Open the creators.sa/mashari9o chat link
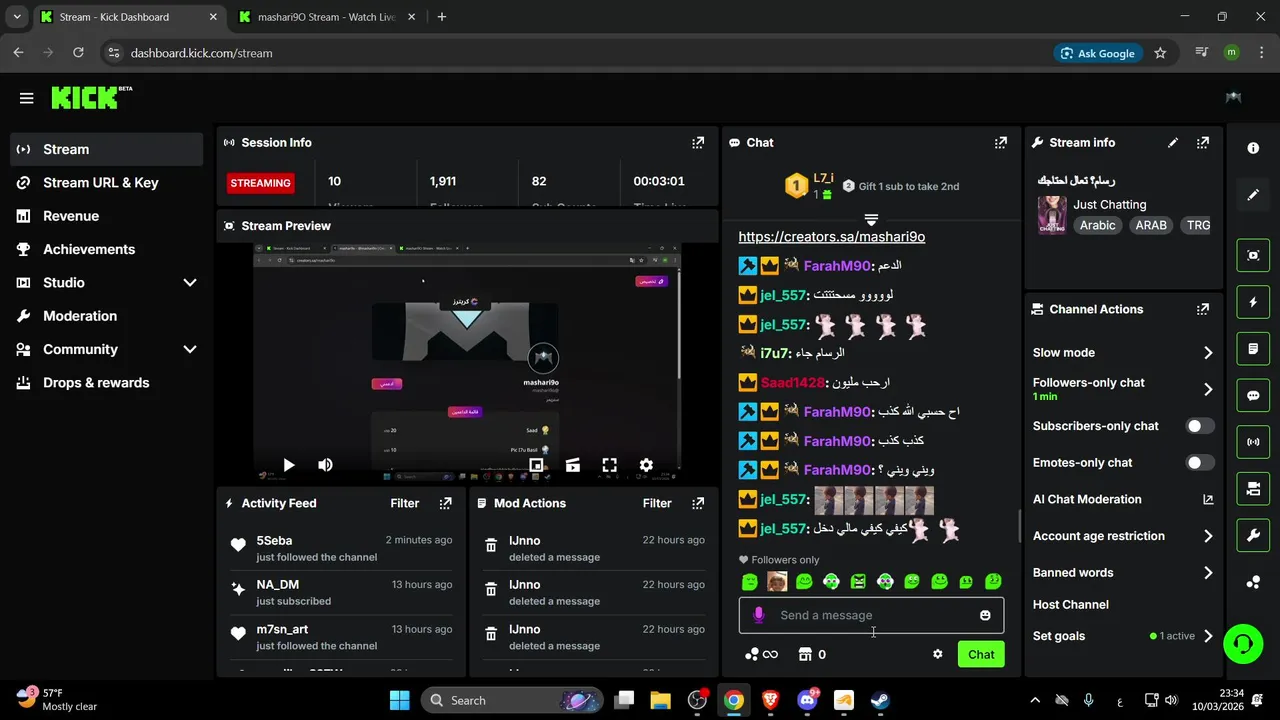 pyautogui.click(x=832, y=237)
